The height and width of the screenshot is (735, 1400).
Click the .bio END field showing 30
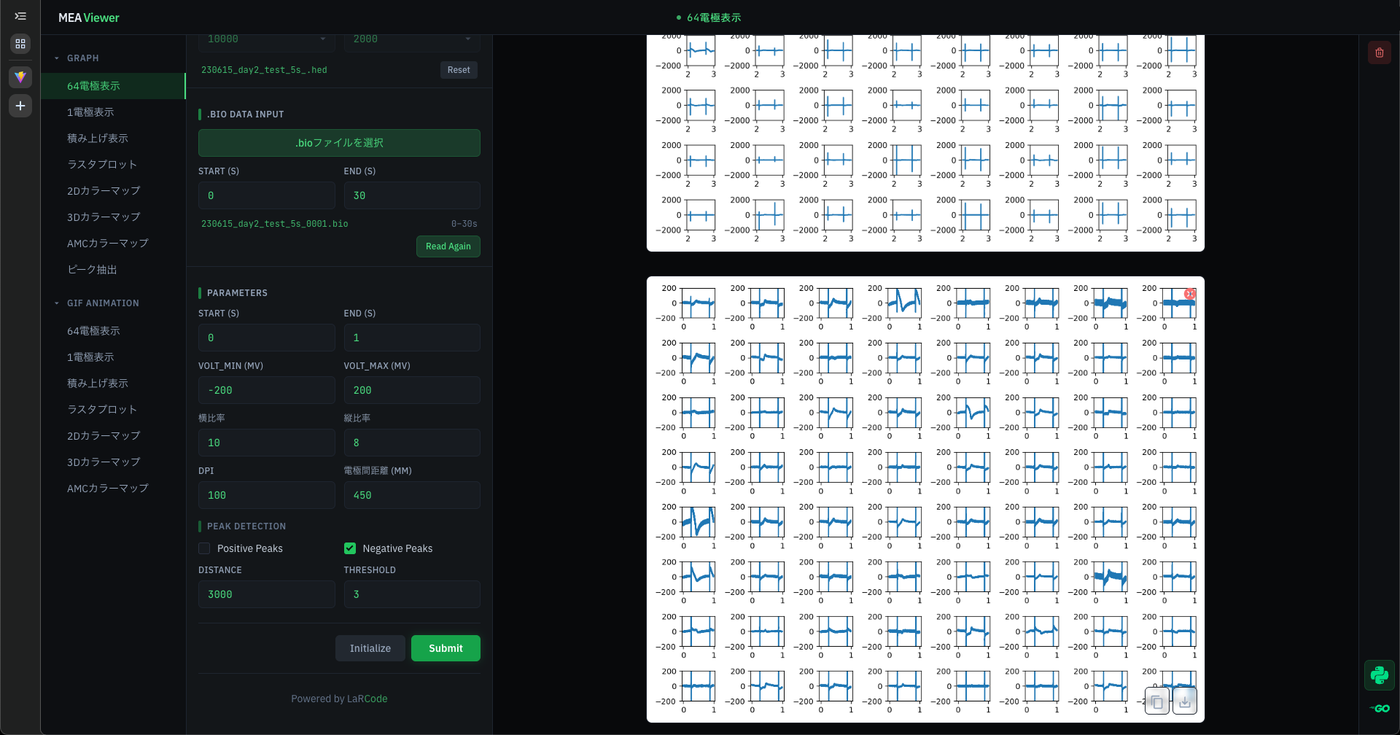click(x=412, y=195)
